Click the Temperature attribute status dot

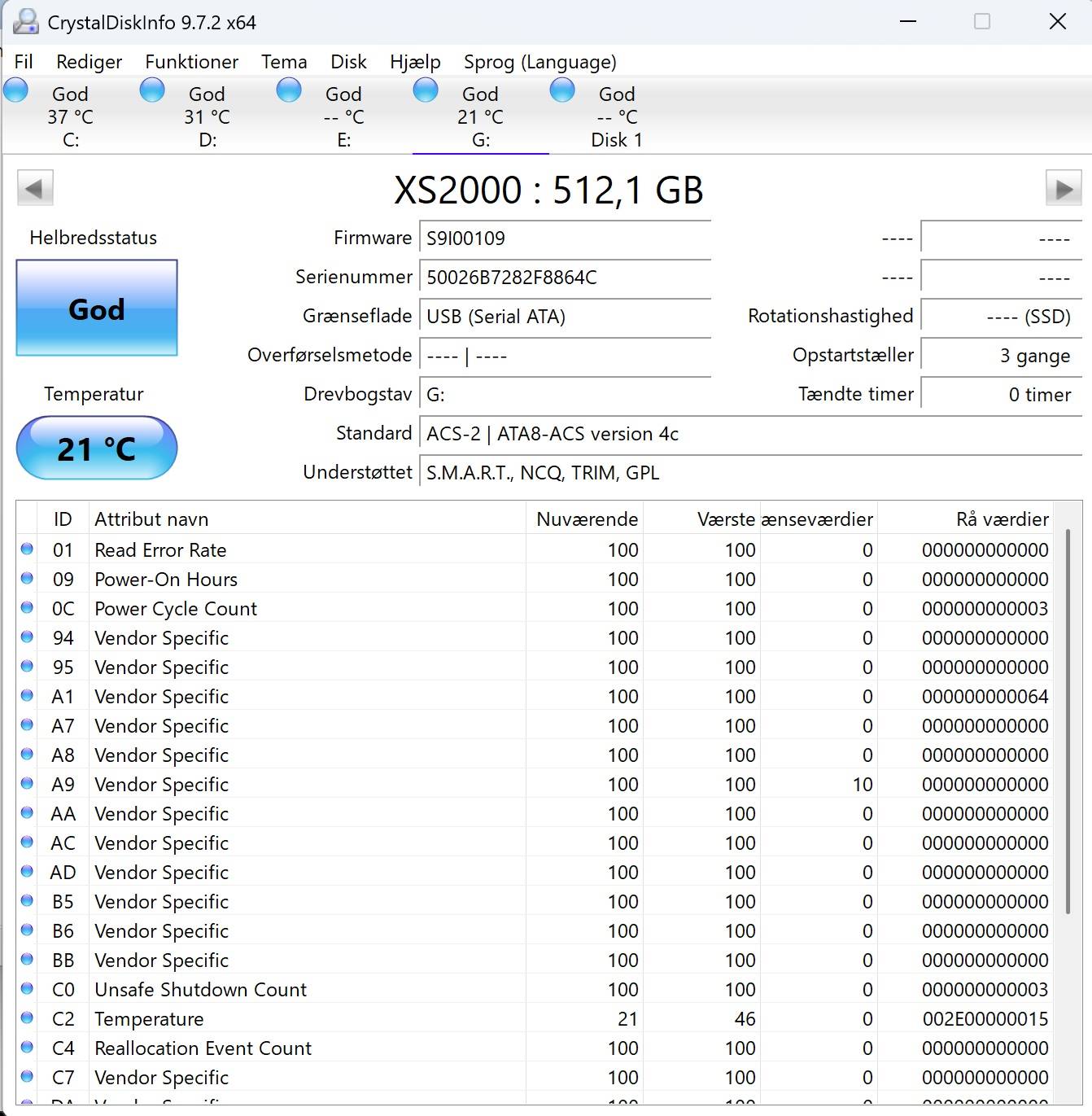(x=27, y=1018)
